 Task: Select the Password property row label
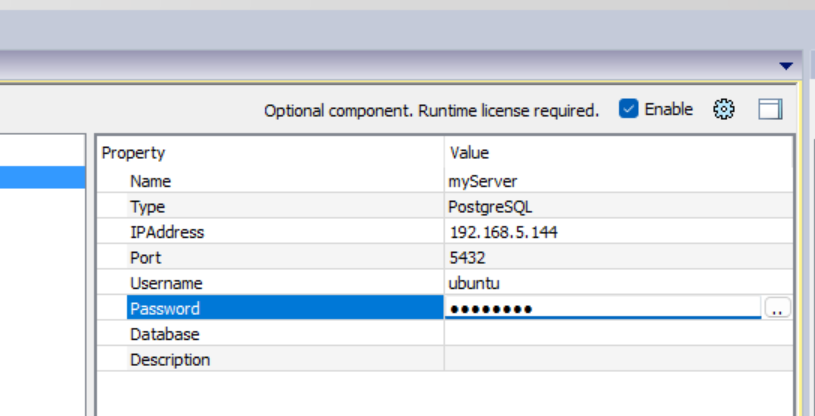(285, 308)
